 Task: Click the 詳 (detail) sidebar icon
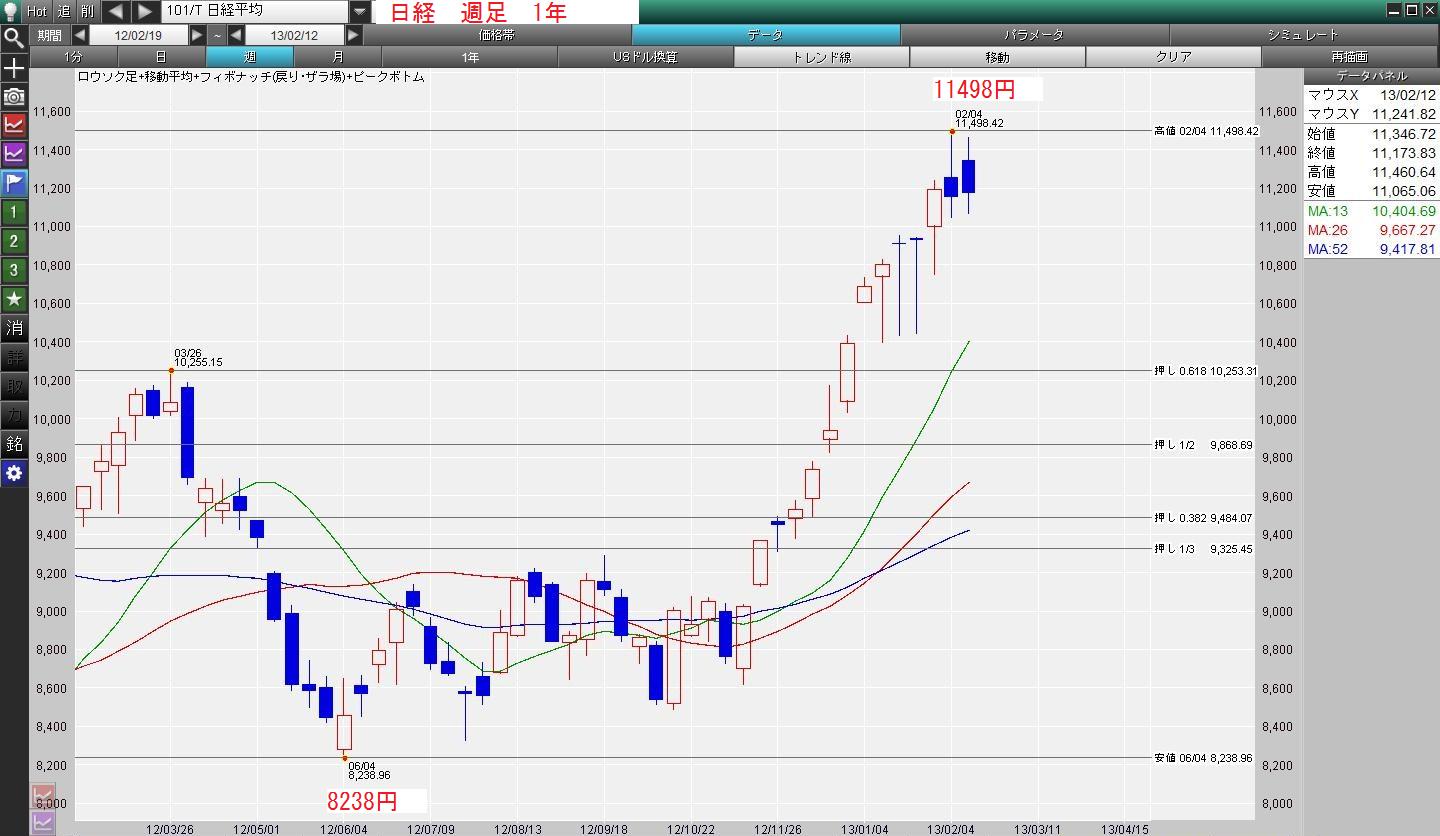click(14, 357)
